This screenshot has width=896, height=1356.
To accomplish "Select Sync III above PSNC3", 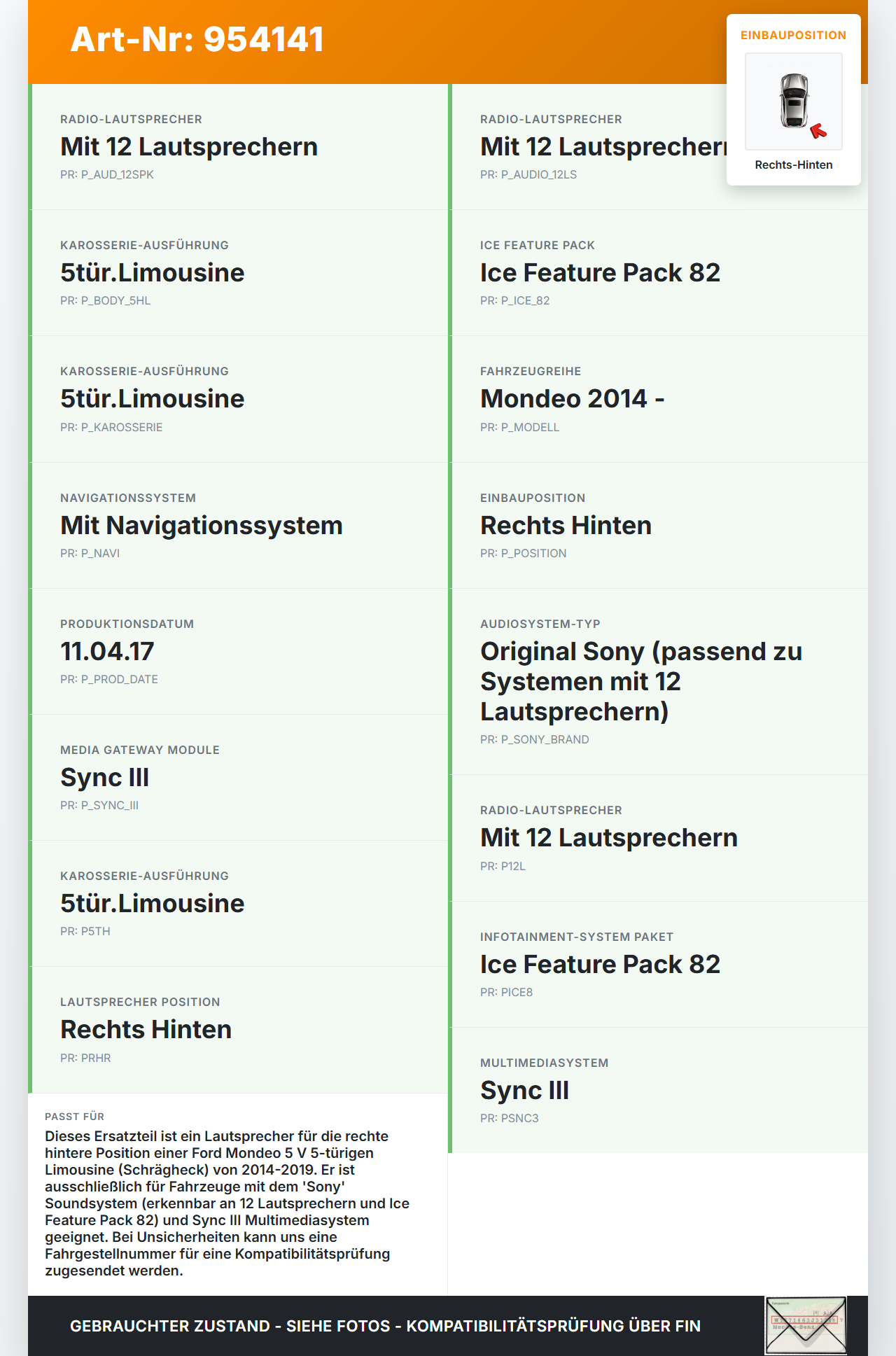I will tap(524, 1090).
